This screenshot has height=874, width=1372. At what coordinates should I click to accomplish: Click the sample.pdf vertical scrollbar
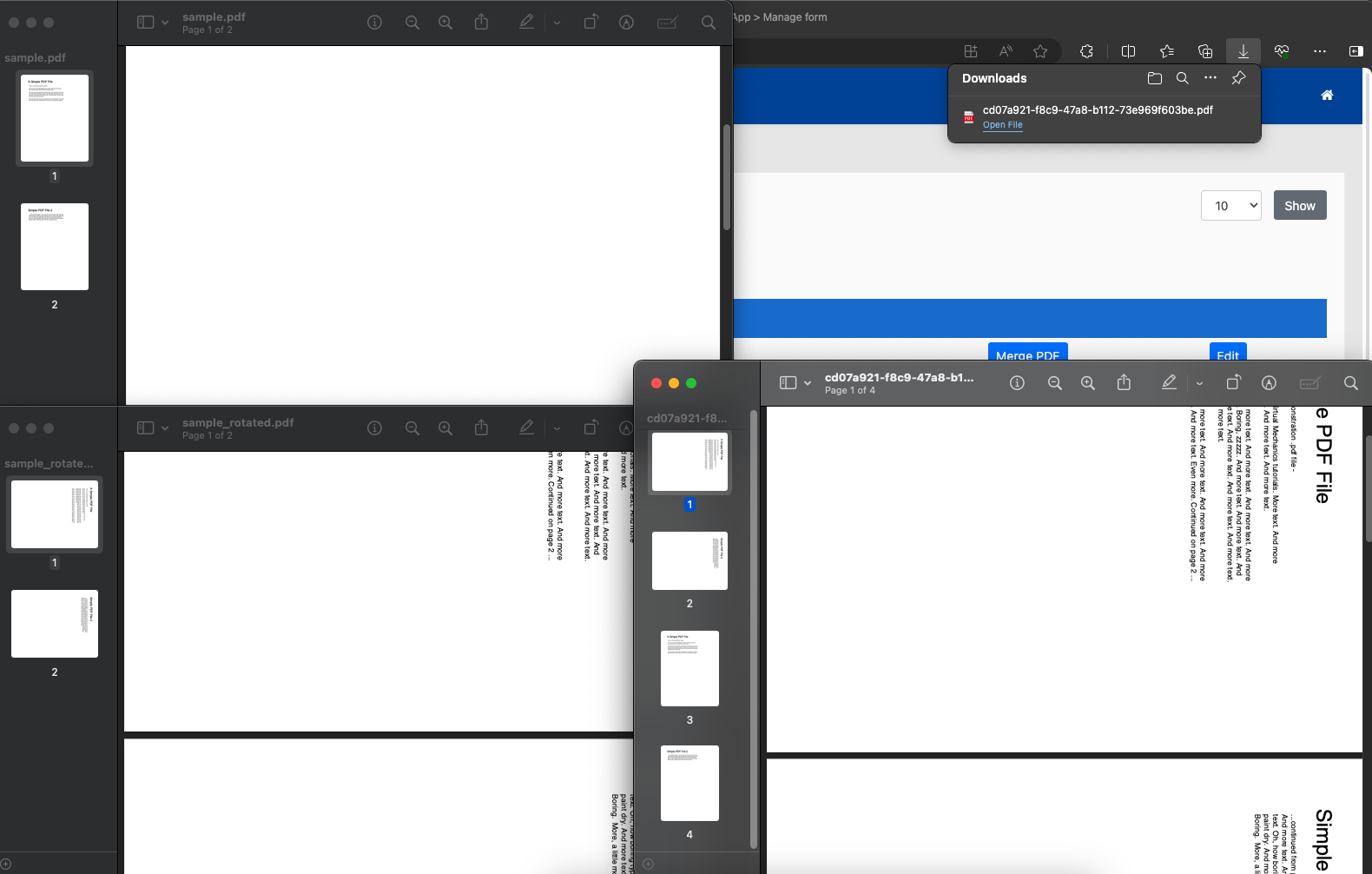[x=727, y=178]
